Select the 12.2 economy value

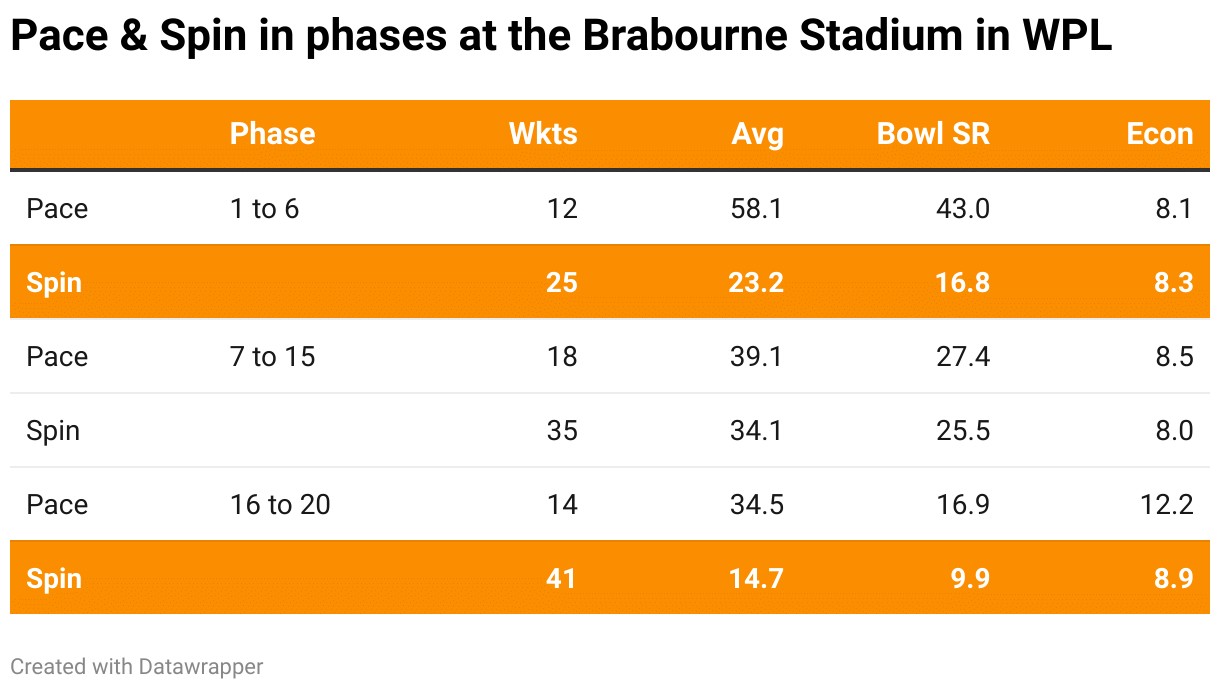click(1167, 505)
